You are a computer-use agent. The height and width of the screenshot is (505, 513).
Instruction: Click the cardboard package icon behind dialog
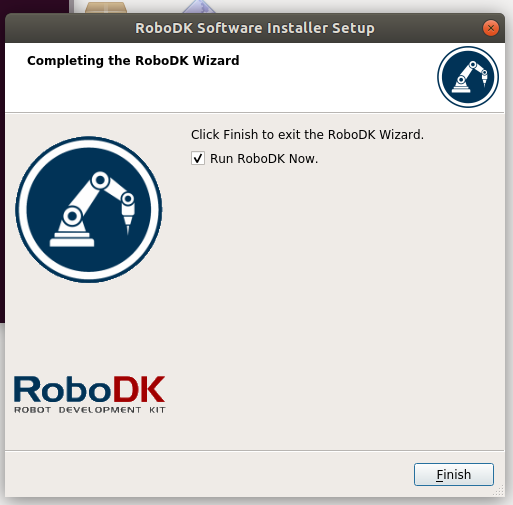click(106, 8)
